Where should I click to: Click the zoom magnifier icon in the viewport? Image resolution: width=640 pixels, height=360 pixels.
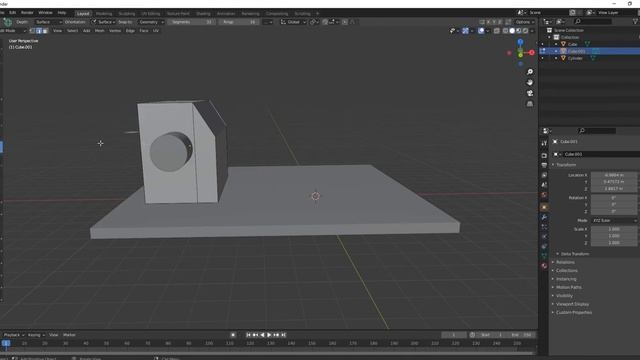tap(530, 72)
